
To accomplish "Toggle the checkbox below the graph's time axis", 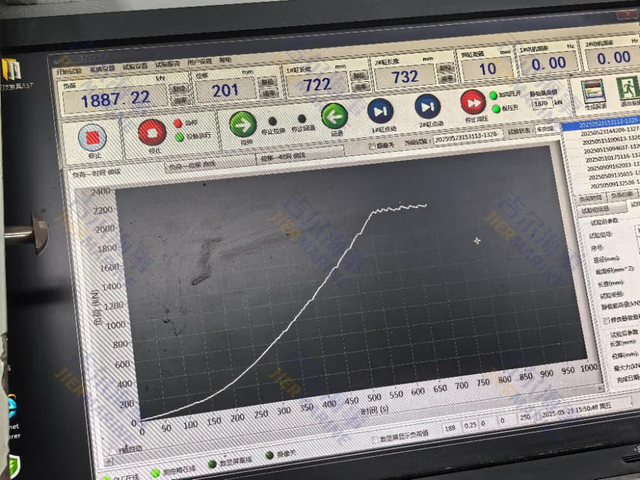I will point(376,437).
